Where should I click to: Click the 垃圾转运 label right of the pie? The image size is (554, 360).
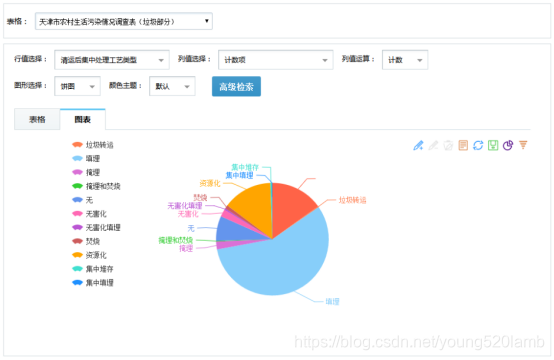[352, 200]
